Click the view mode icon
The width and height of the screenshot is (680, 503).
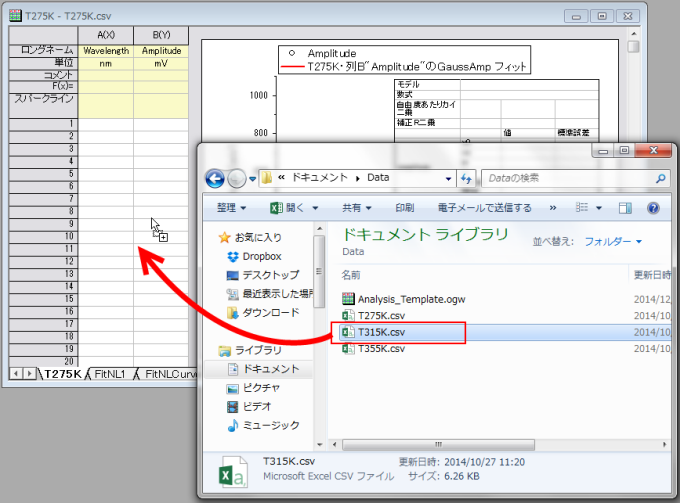coord(582,208)
